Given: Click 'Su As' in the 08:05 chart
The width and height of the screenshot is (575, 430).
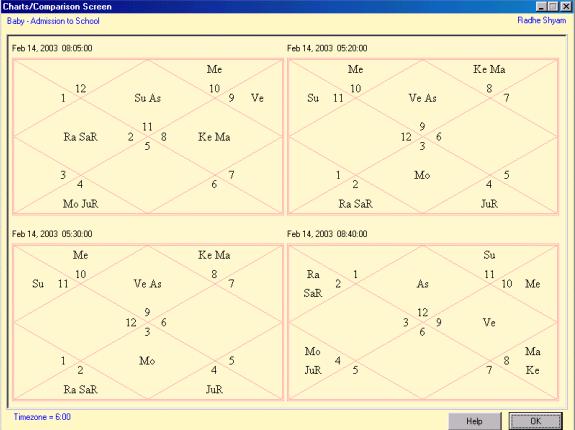Looking at the screenshot, I should 147,98.
